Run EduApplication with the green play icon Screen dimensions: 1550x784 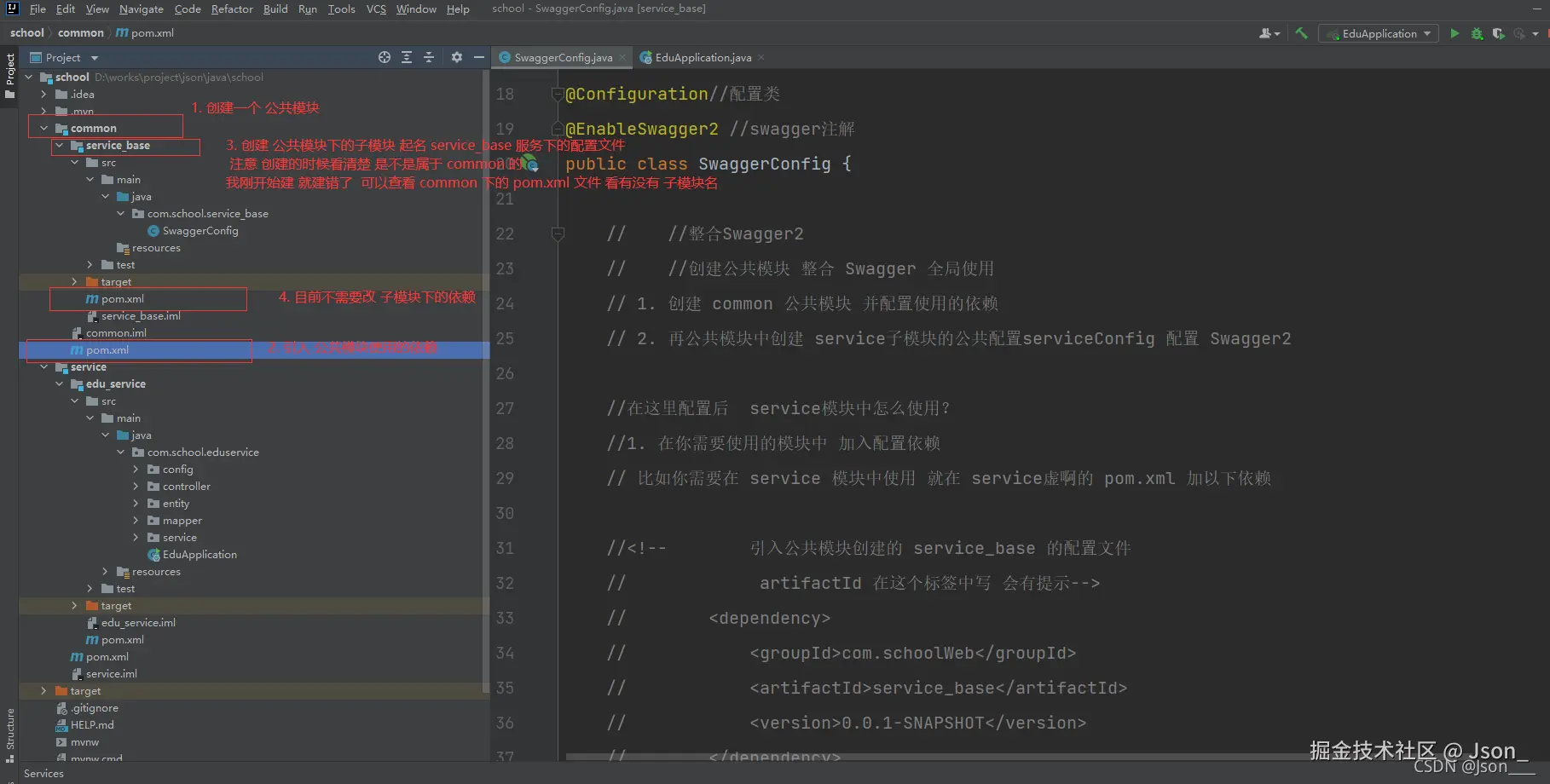coord(1455,33)
